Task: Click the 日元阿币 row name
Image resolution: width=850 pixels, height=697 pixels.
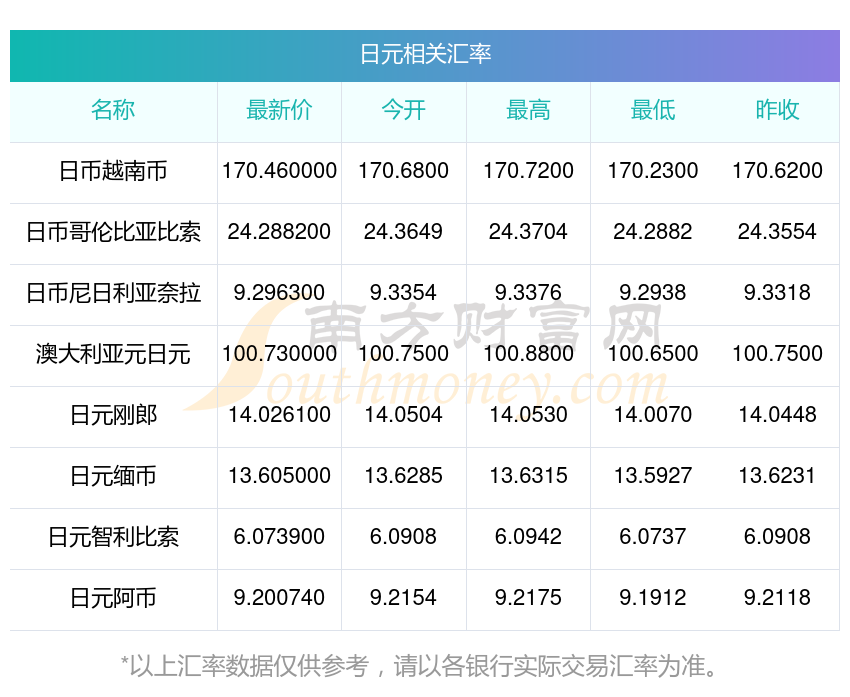Action: (x=113, y=598)
